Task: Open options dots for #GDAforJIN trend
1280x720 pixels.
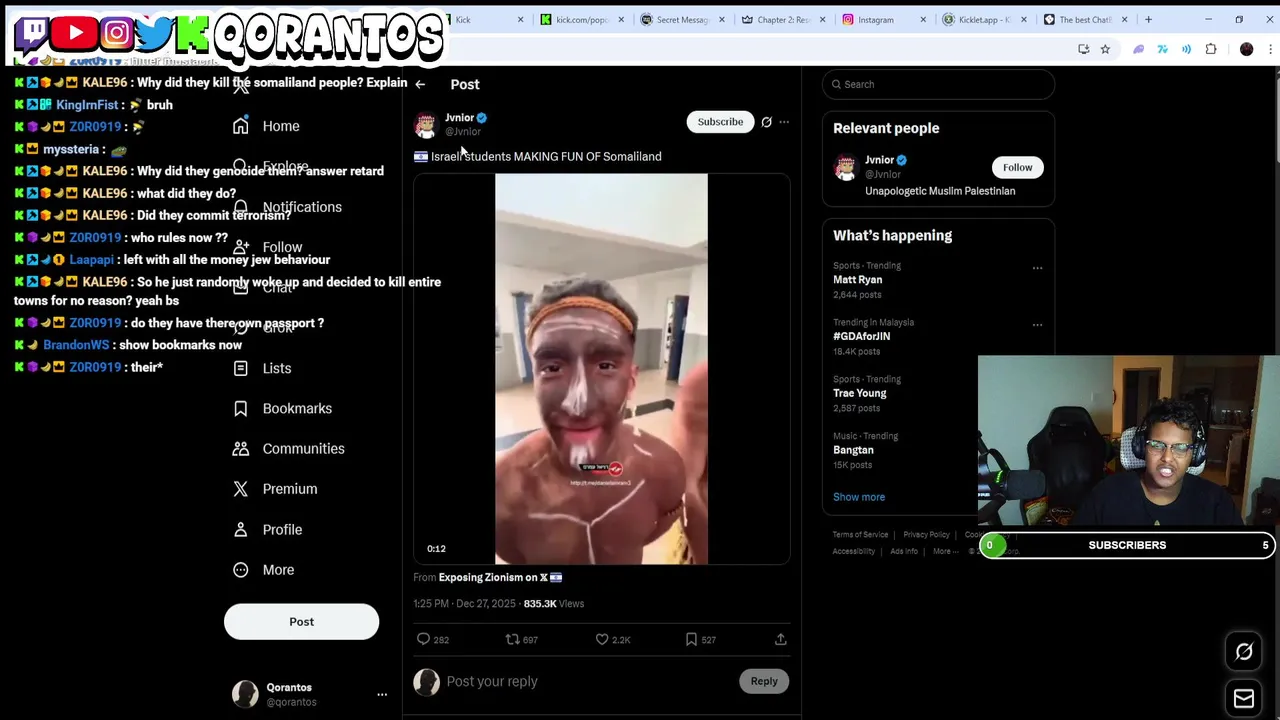Action: [1037, 325]
